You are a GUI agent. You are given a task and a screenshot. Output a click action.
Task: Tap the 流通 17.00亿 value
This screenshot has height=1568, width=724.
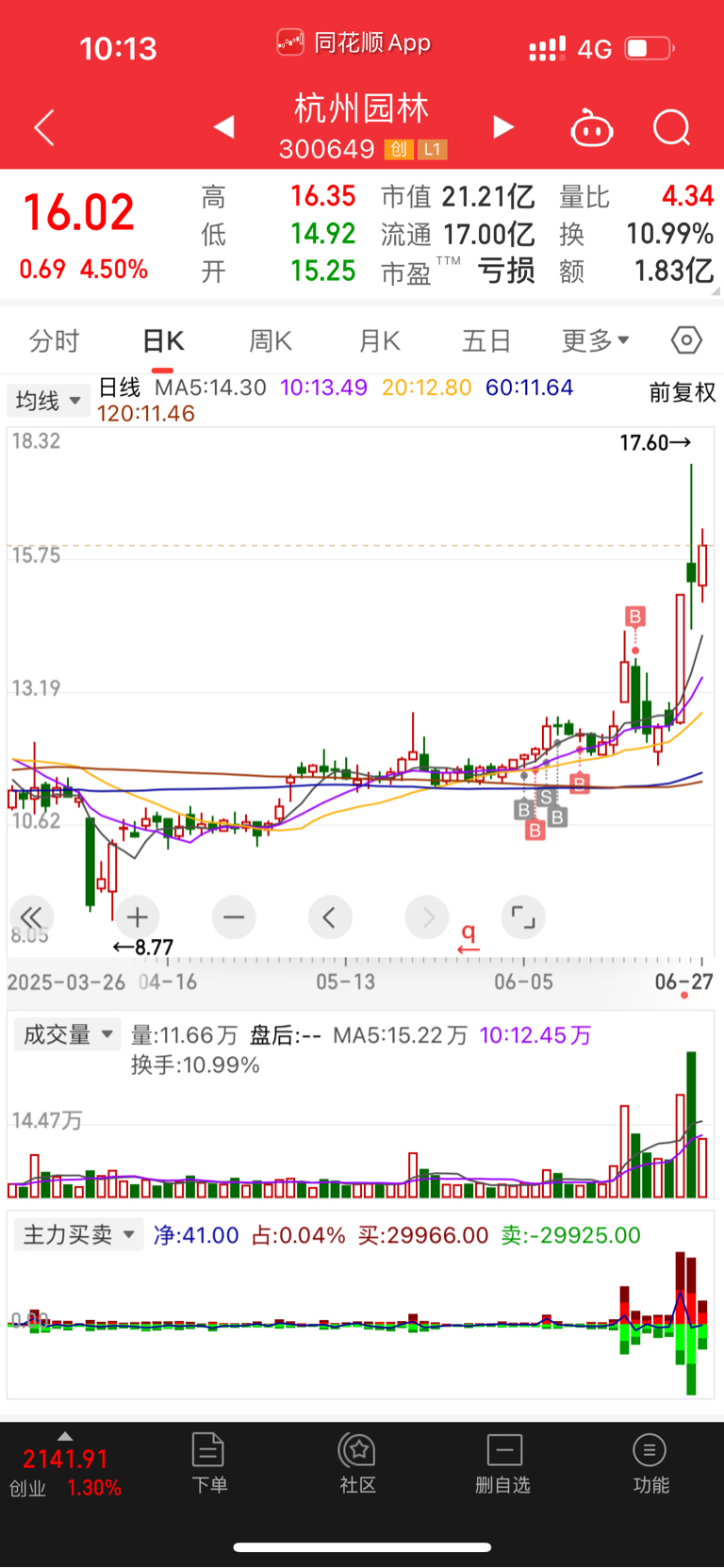click(458, 234)
